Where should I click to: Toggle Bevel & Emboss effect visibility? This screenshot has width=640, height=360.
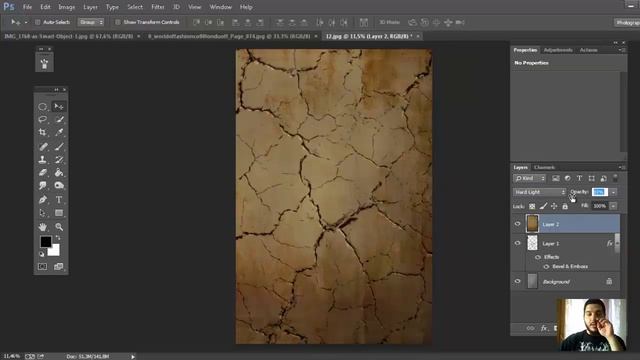coord(546,267)
